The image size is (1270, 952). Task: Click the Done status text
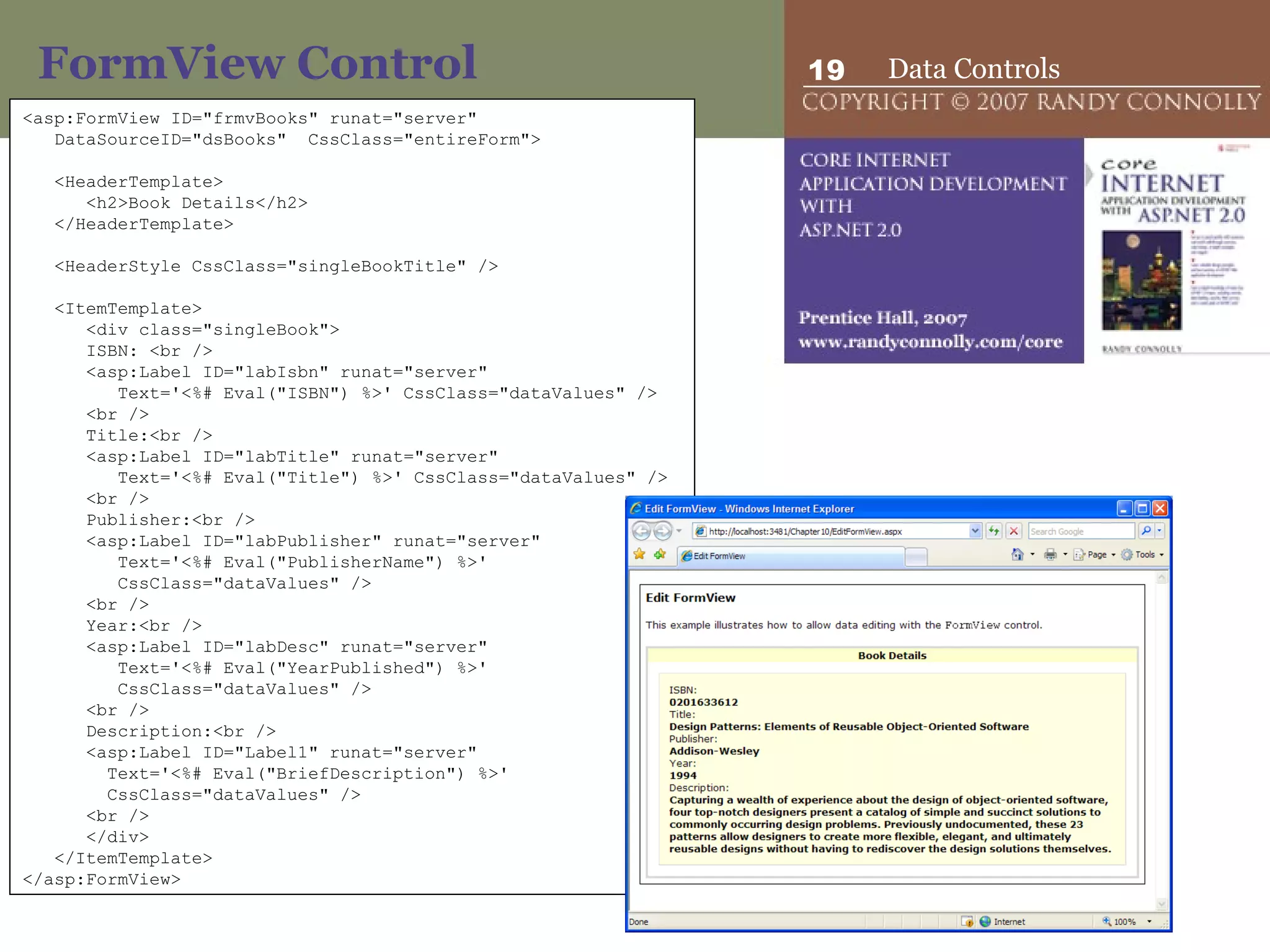(x=639, y=922)
